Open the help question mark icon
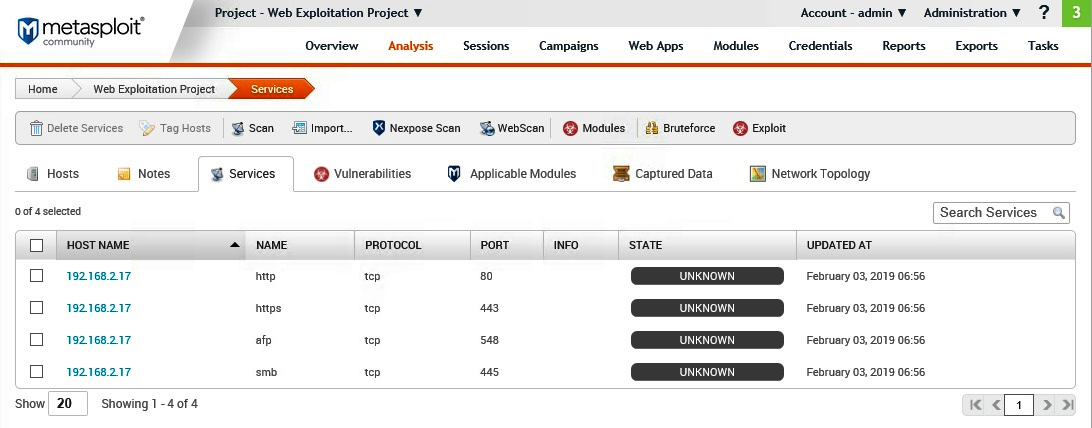This screenshot has height=428, width=1092. click(x=1044, y=13)
